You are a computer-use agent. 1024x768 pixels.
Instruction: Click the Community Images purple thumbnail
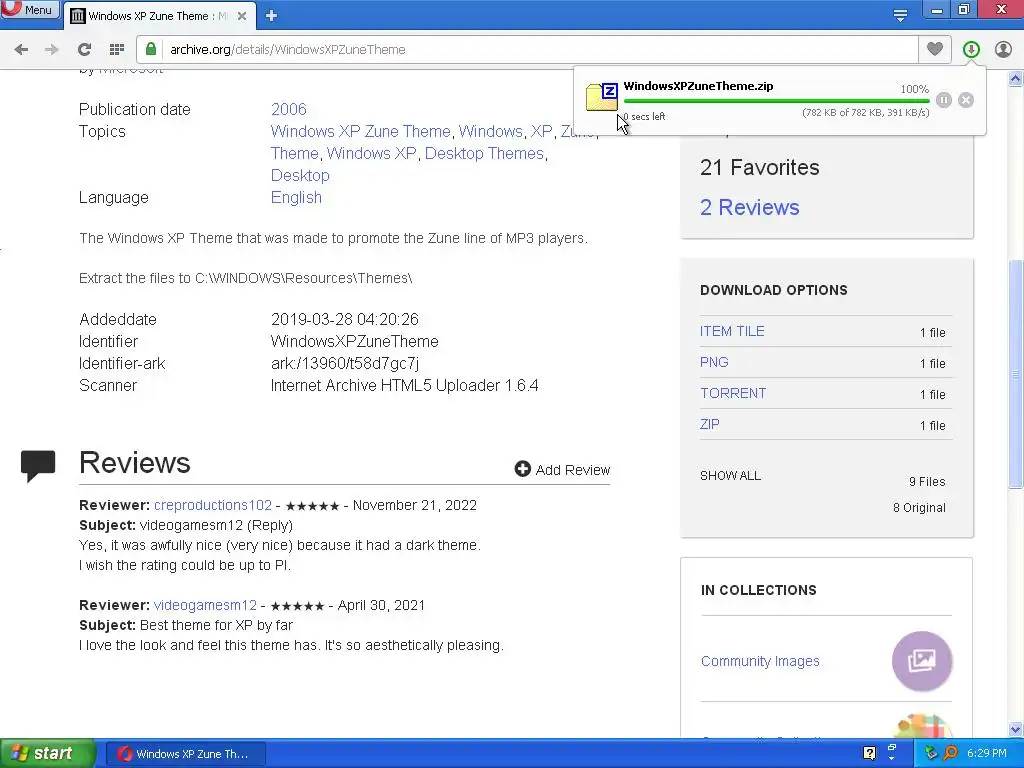[921, 661]
